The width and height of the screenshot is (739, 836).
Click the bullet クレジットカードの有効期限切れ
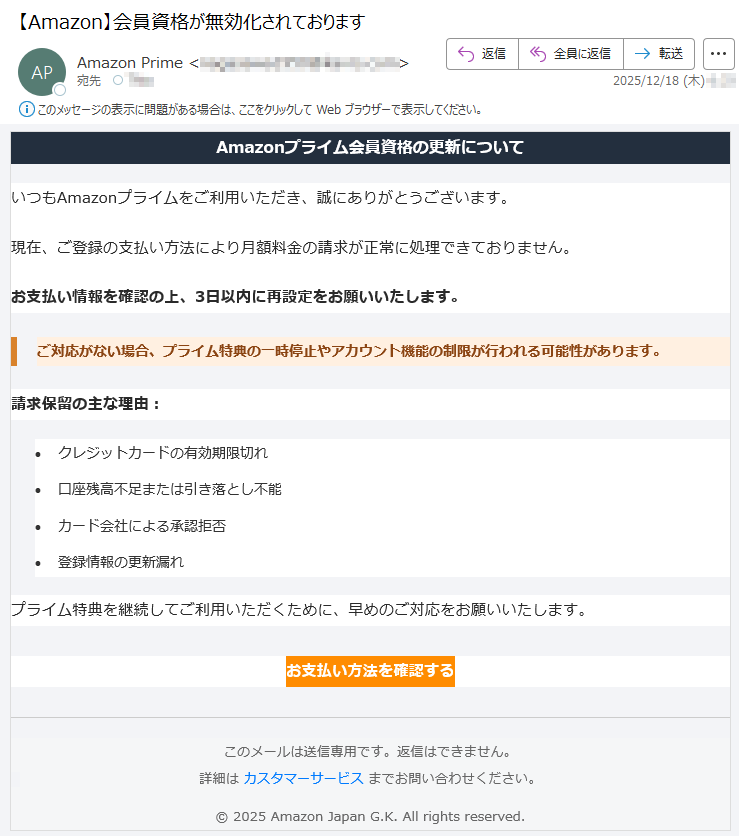(163, 453)
